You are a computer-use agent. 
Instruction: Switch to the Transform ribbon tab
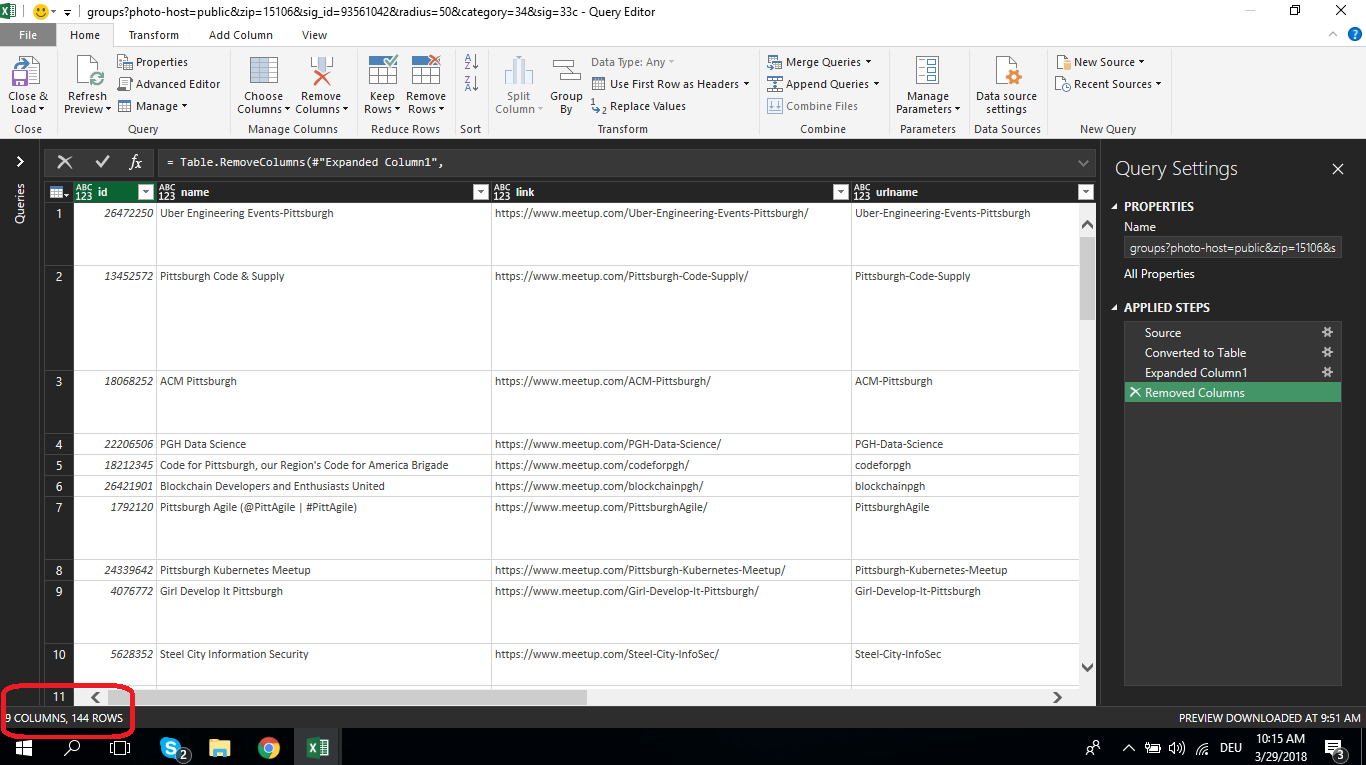click(x=153, y=34)
